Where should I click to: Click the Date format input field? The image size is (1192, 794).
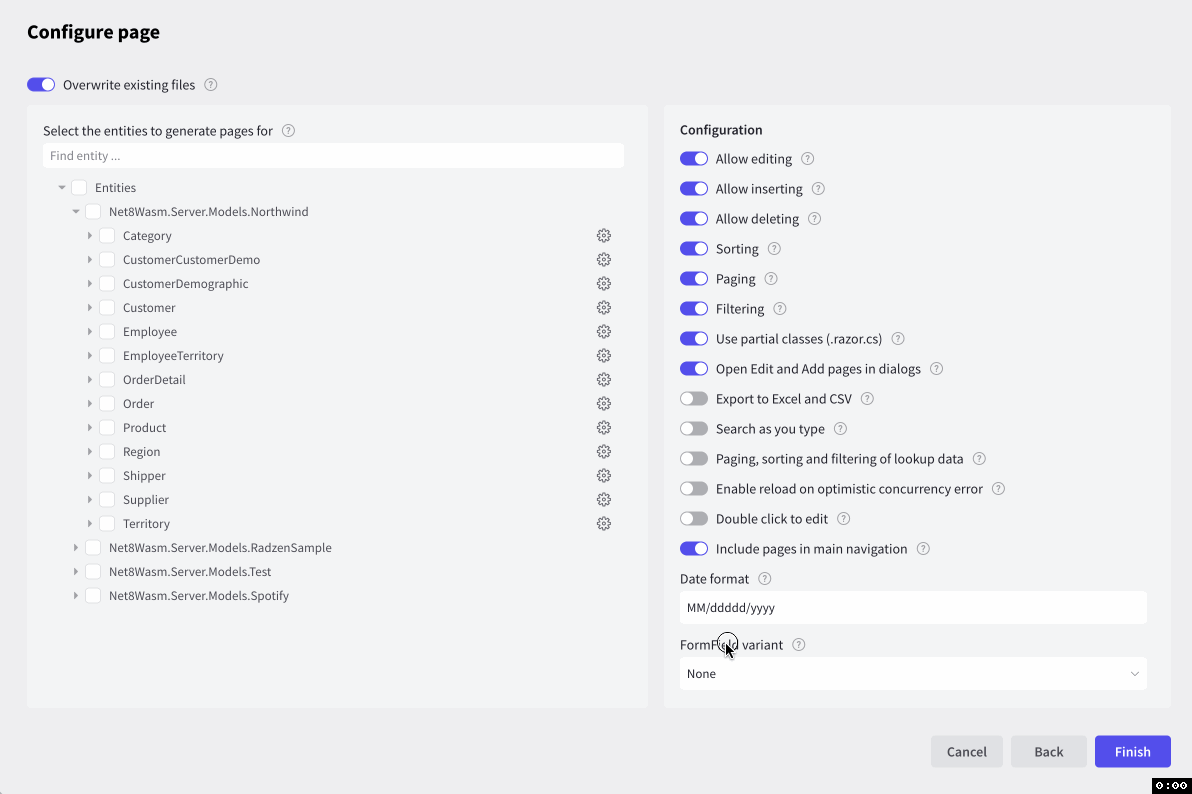(x=913, y=608)
